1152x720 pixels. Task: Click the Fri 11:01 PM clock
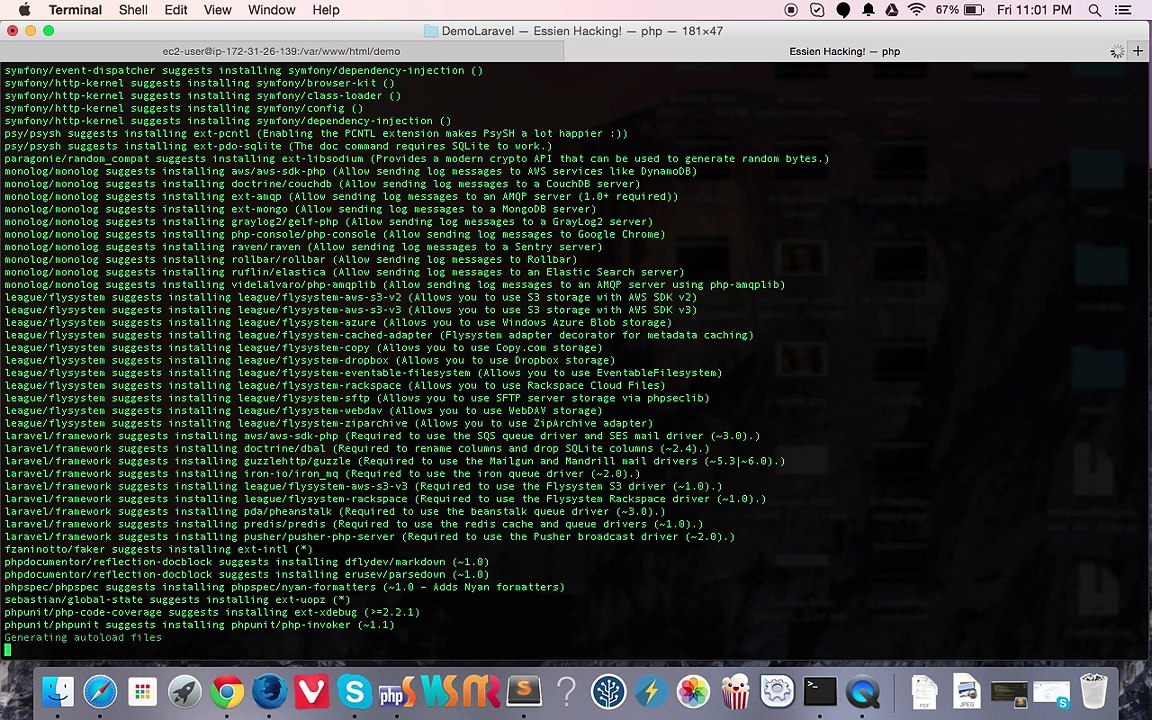click(1034, 10)
